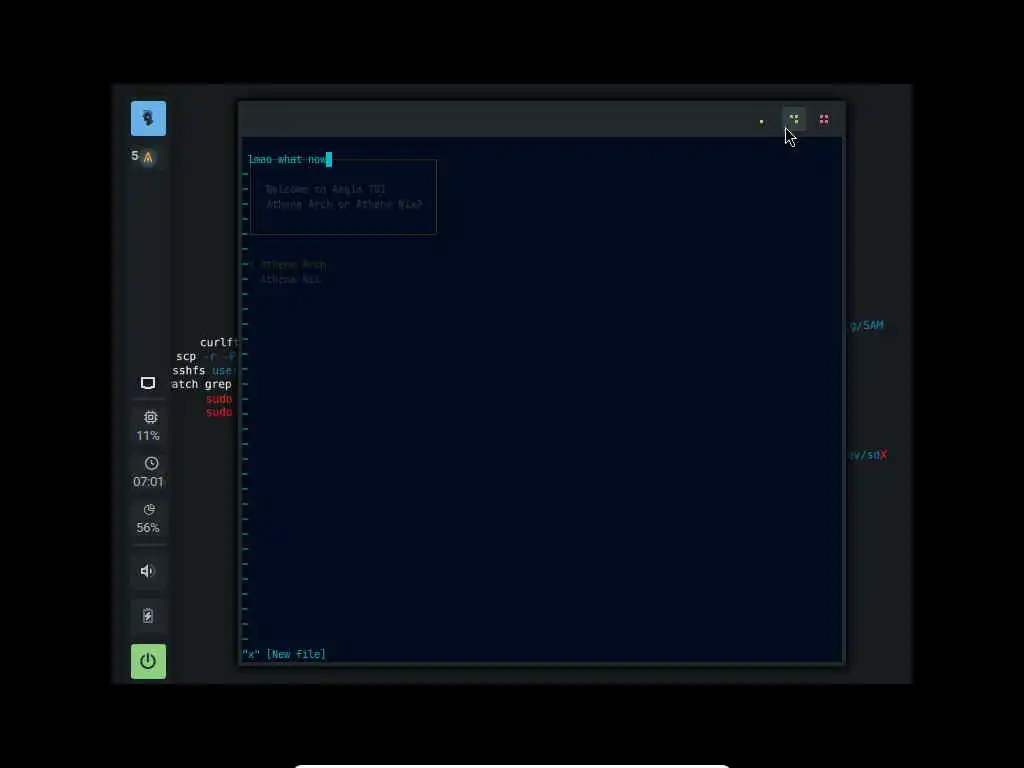Click the "07:01" time text
1024x768 pixels.
148,482
